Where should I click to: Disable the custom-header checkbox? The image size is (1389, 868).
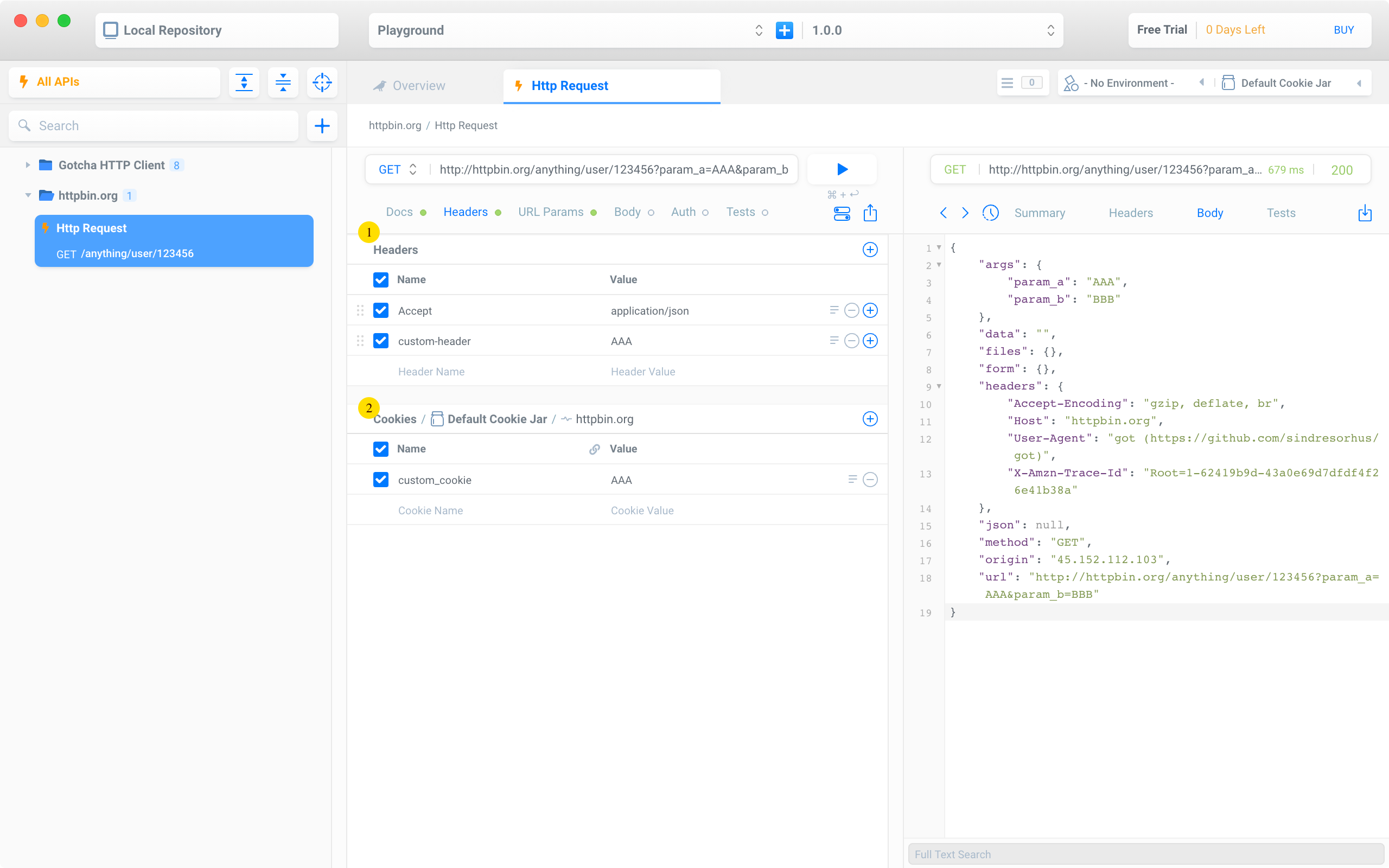tap(380, 341)
